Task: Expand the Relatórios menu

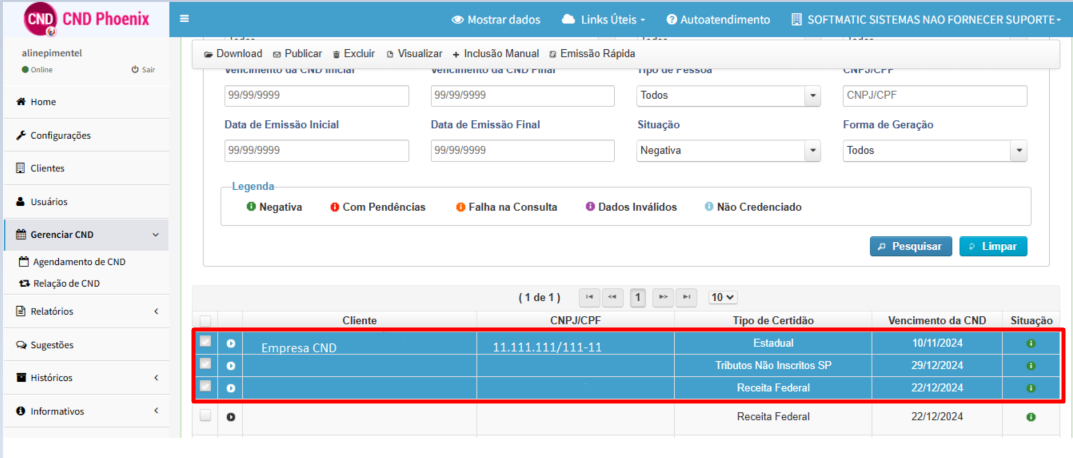Action: [86, 311]
